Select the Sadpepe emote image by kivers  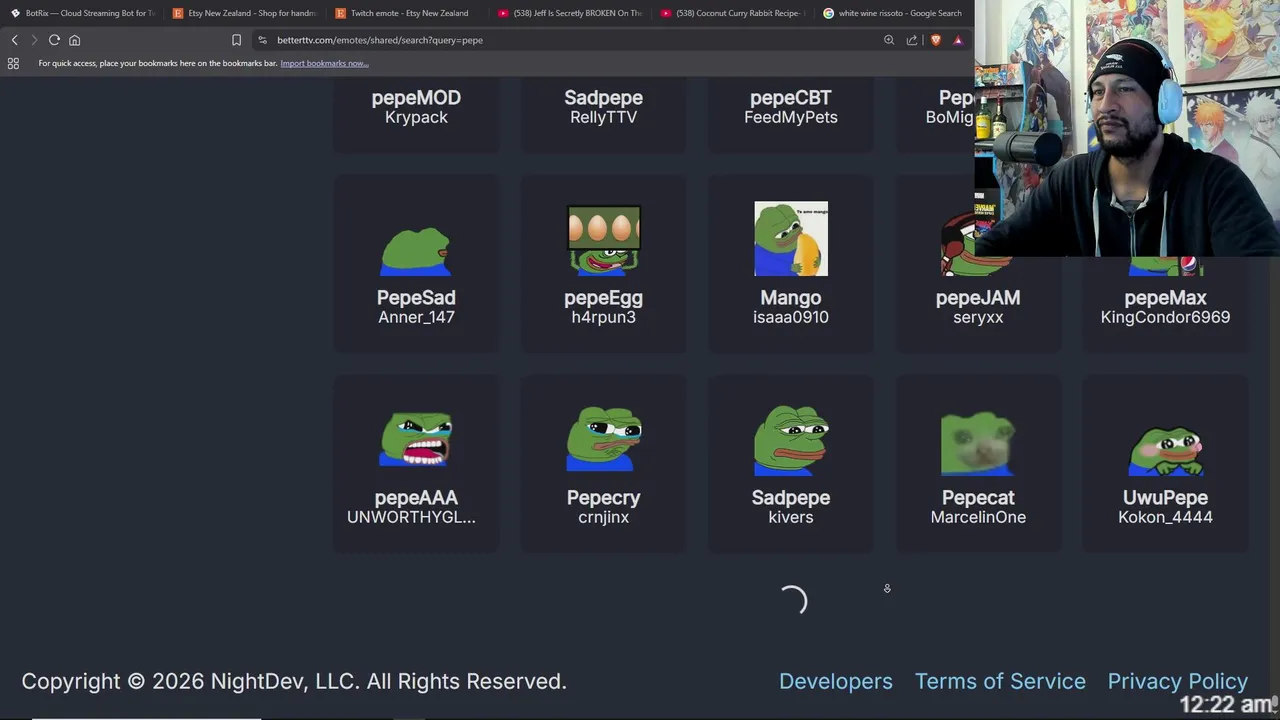(791, 440)
